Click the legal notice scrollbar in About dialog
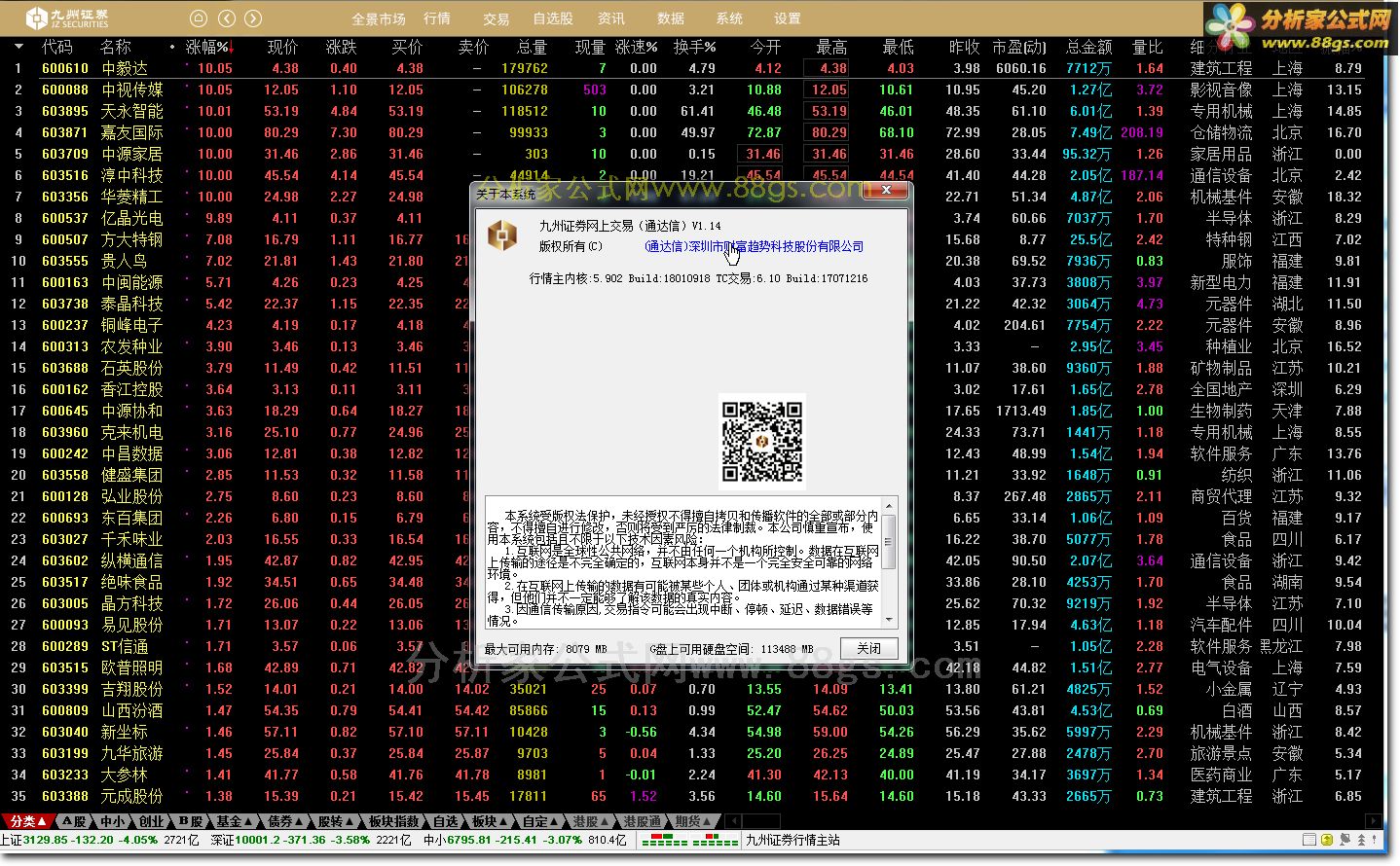 coord(889,561)
